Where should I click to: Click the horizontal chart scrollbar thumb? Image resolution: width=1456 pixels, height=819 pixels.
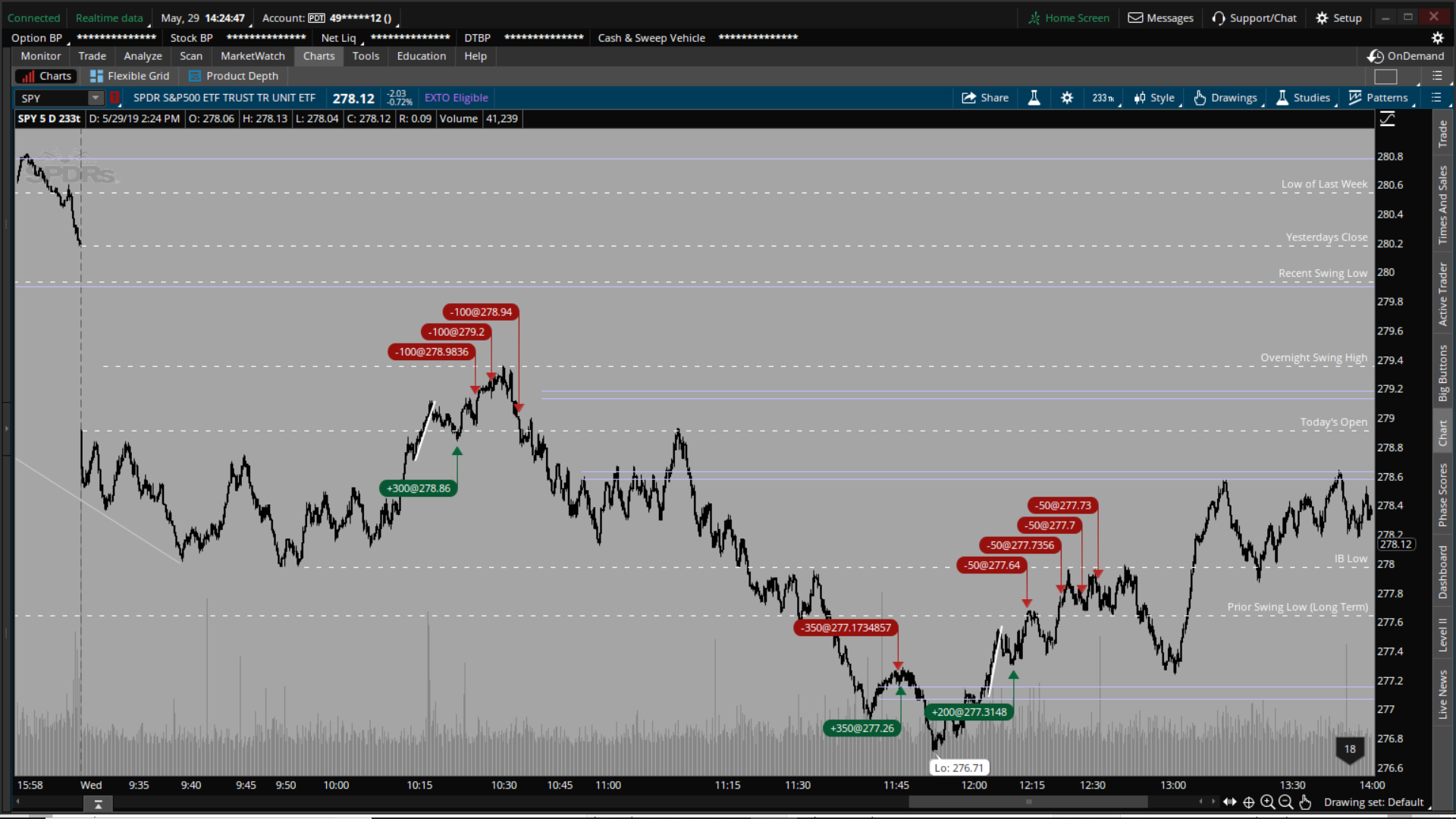[1028, 802]
